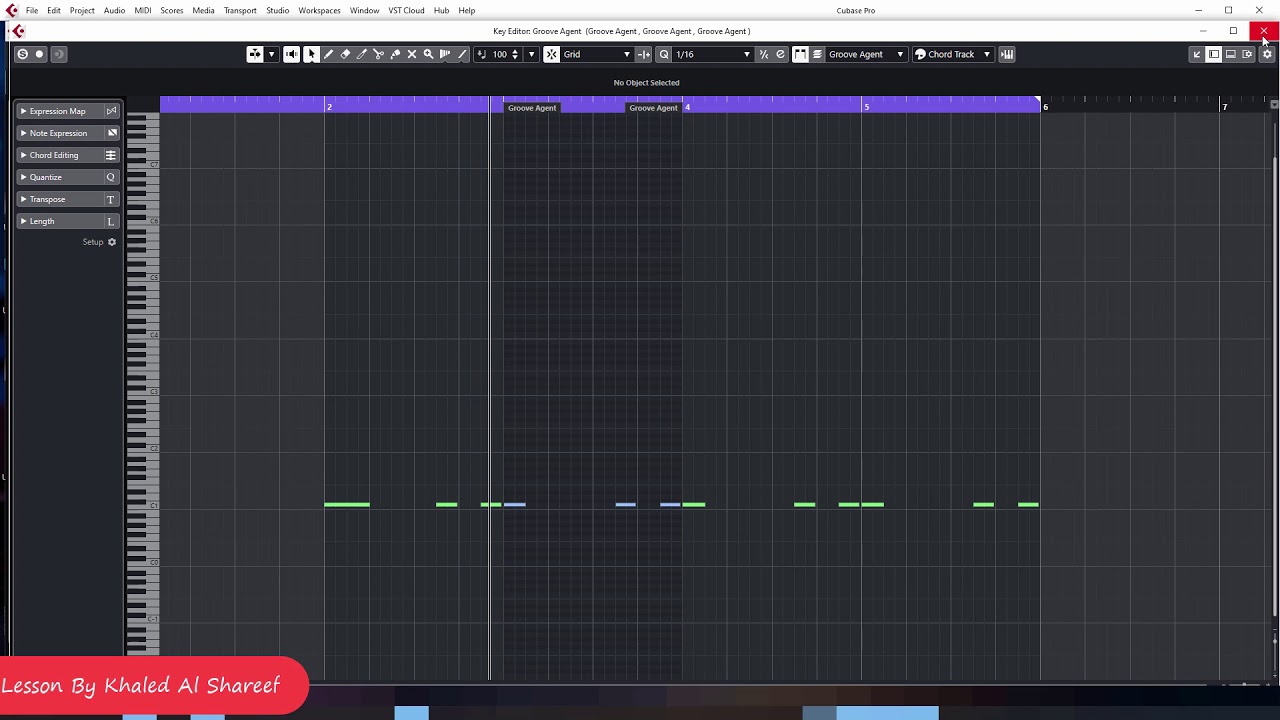Toggle Acoustic Feedback speaker button

pyautogui.click(x=291, y=54)
